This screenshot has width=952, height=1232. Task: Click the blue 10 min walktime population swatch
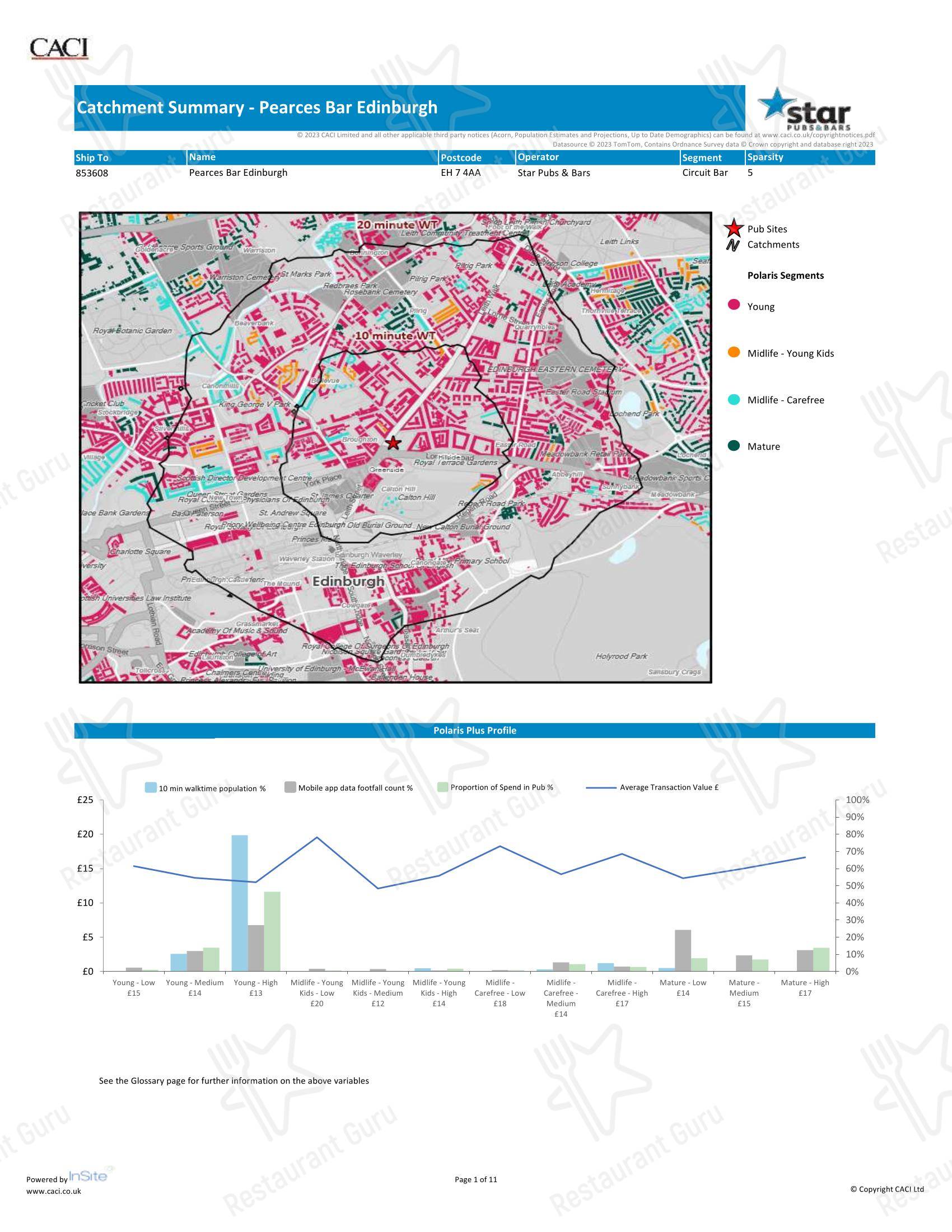click(x=151, y=787)
